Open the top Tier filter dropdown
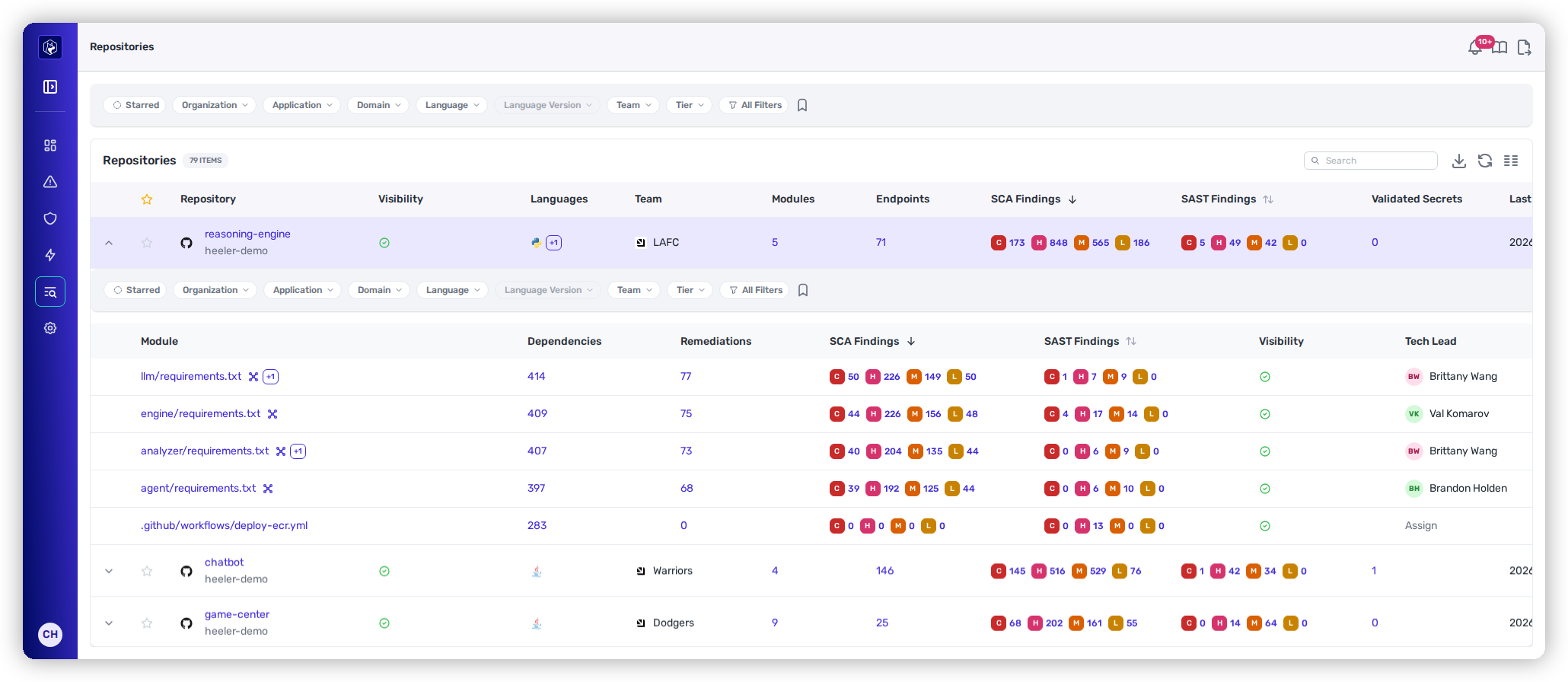This screenshot has width=1568, height=682. click(x=690, y=105)
